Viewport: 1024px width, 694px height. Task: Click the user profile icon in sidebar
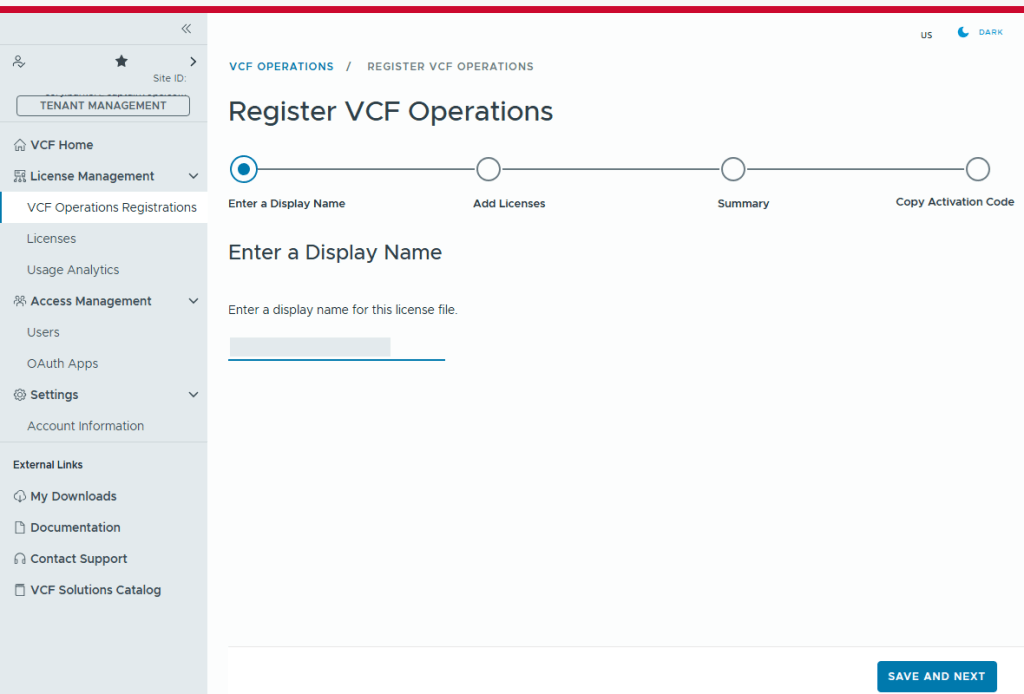point(19,62)
